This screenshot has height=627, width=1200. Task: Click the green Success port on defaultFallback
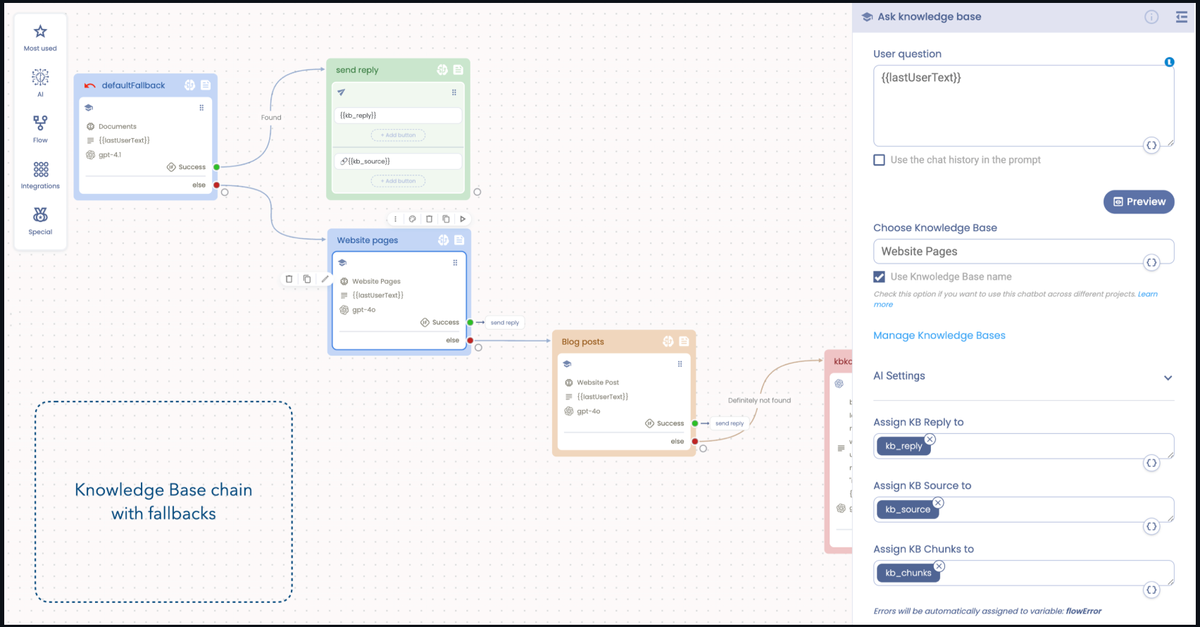click(x=217, y=167)
